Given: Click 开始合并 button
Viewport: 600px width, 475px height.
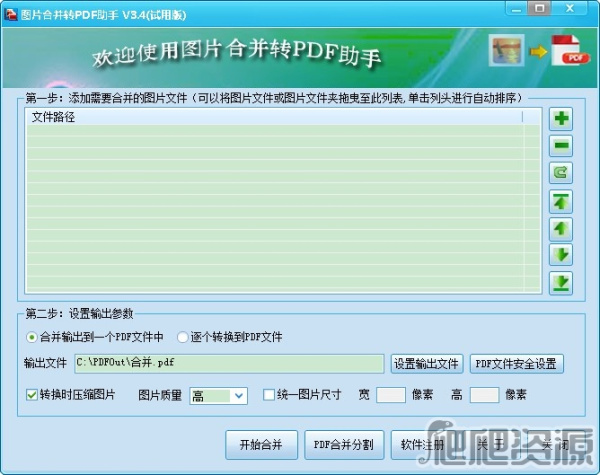Looking at the screenshot, I should coord(261,445).
